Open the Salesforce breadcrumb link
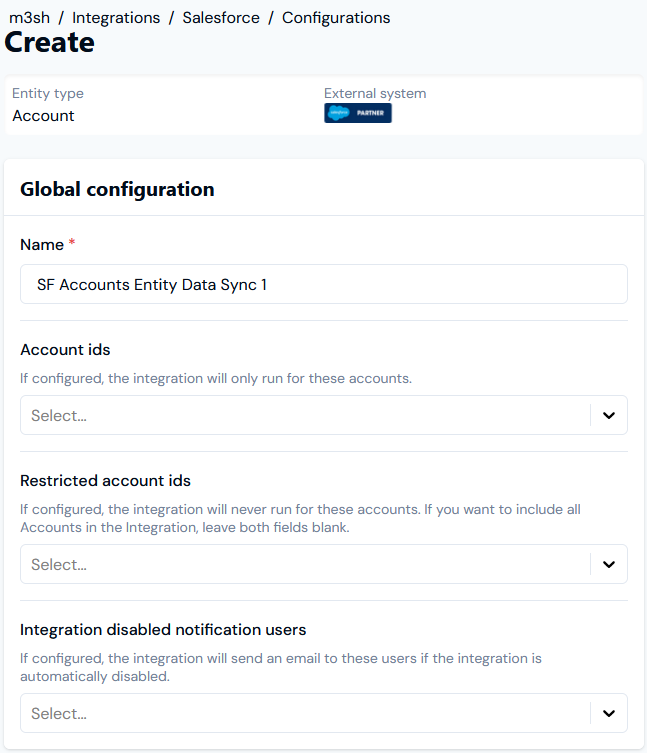Screen dimensions: 647x753 (x=221, y=18)
